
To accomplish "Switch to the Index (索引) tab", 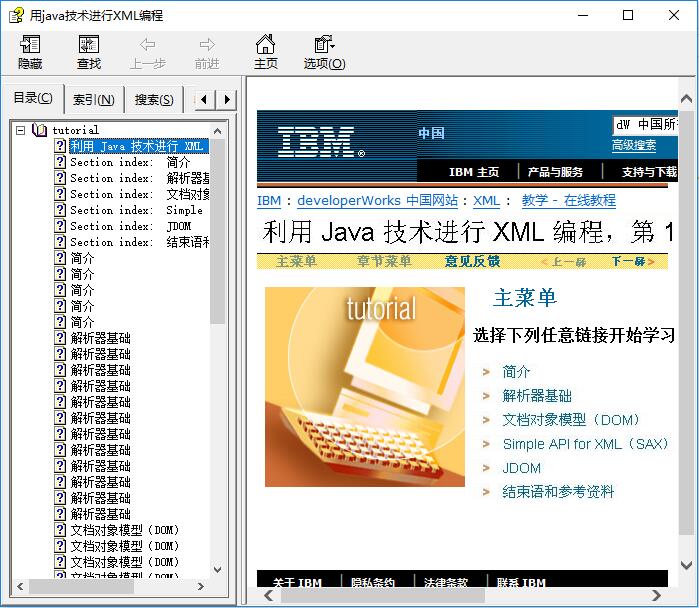I will [x=94, y=99].
